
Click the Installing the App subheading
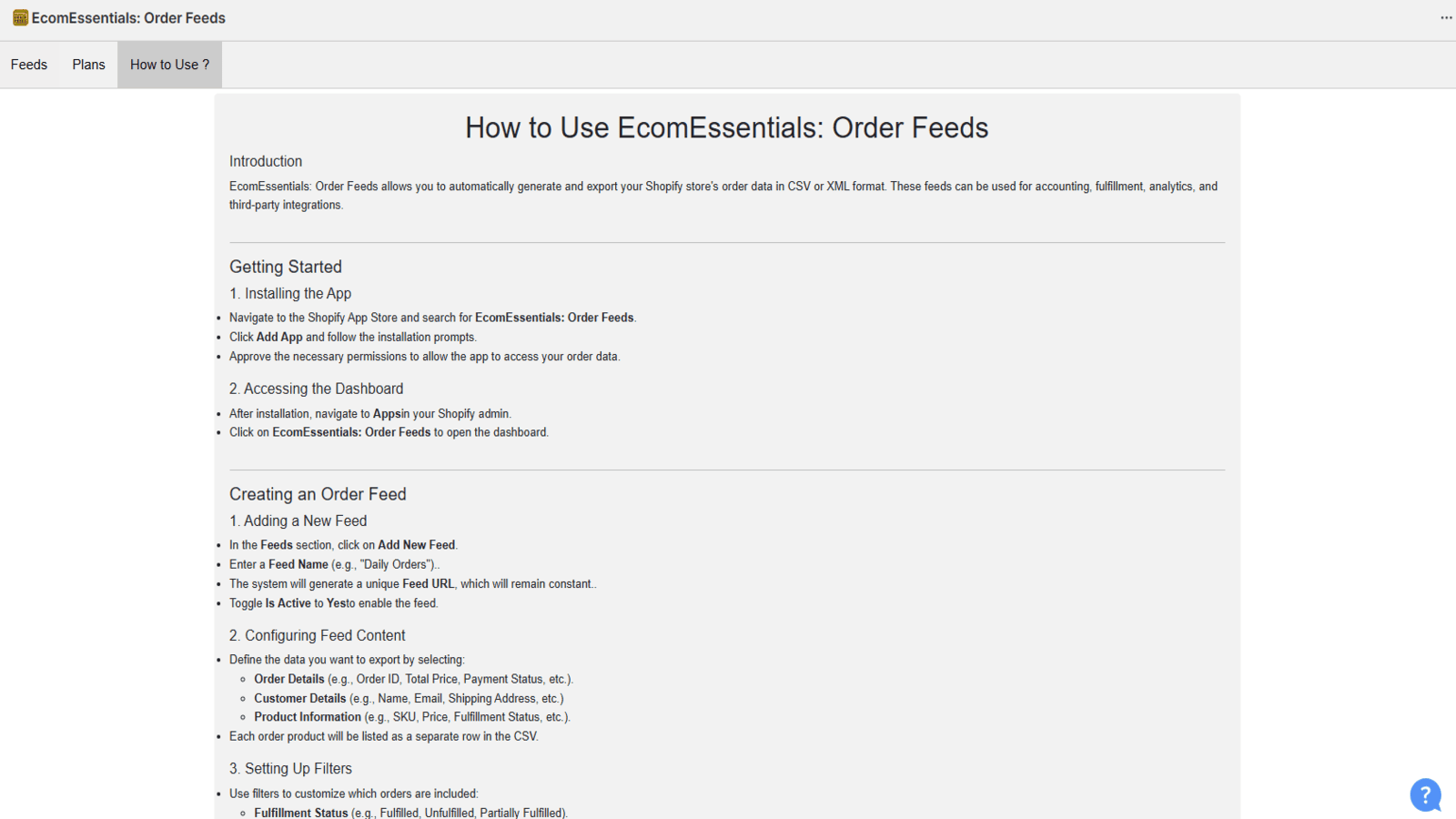coord(290,293)
